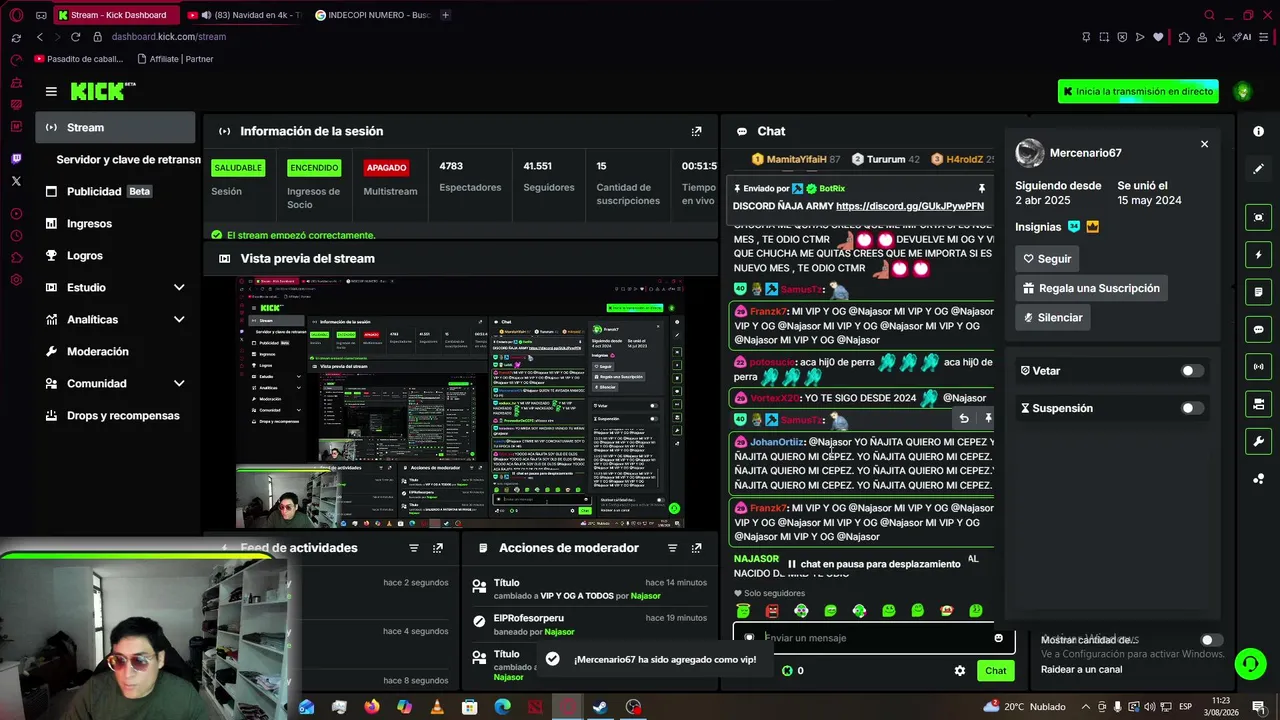This screenshot has height=720, width=1280.
Task: Pop out the Información de la sesión panel
Action: [697, 131]
